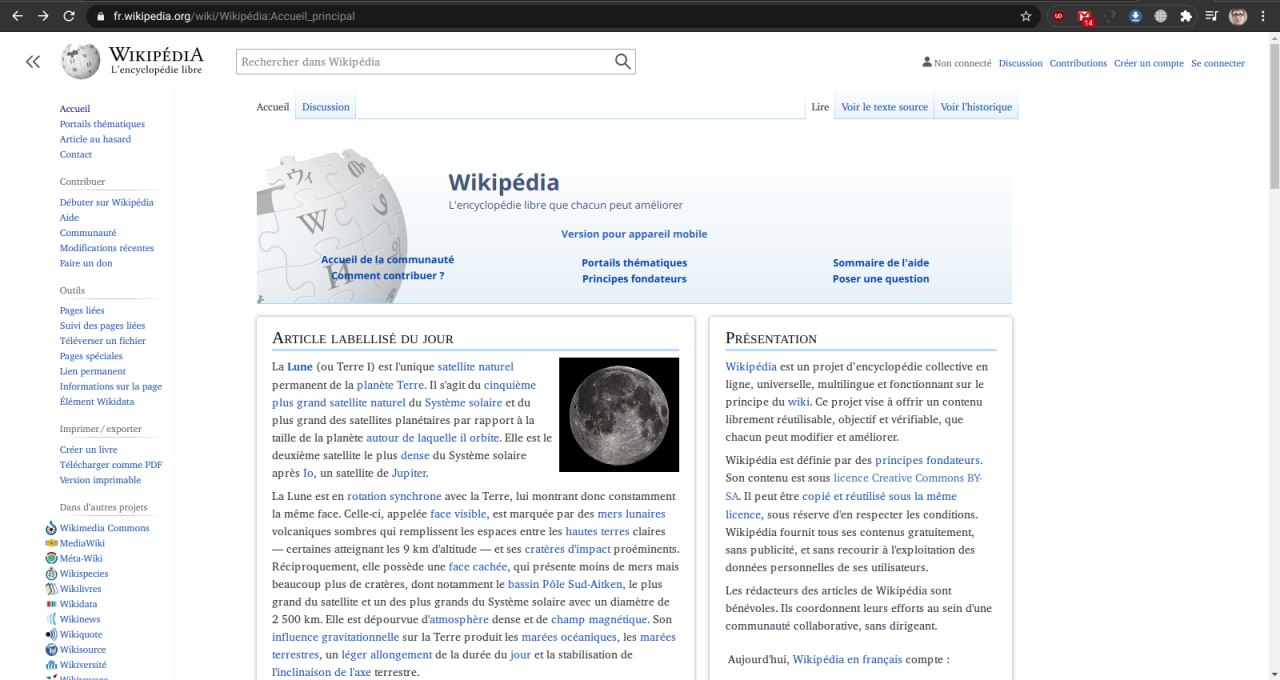Viewport: 1280px width, 680px height.
Task: Click Poser une question
Action: click(881, 279)
